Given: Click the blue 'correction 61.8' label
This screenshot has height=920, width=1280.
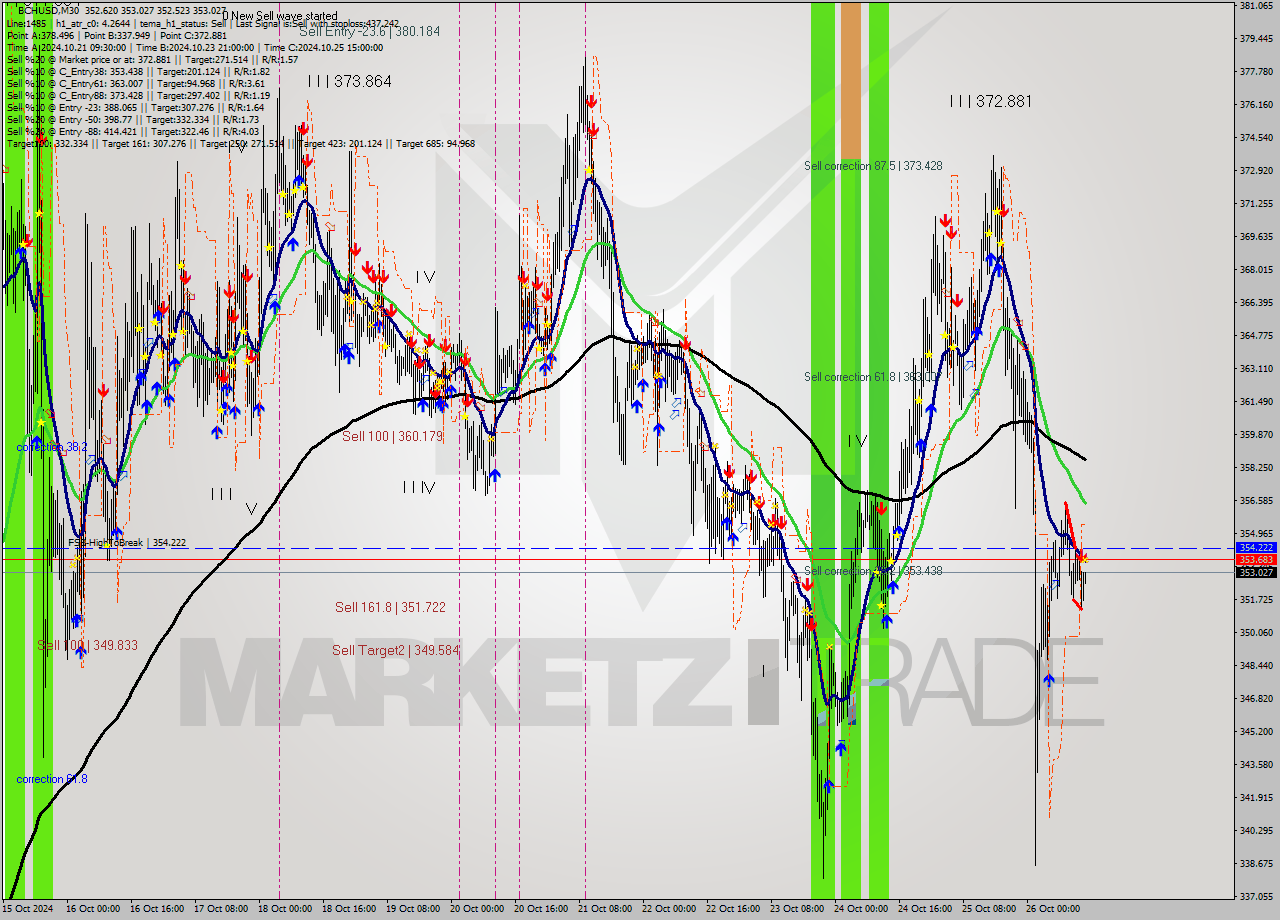Looking at the screenshot, I should click(x=52, y=778).
